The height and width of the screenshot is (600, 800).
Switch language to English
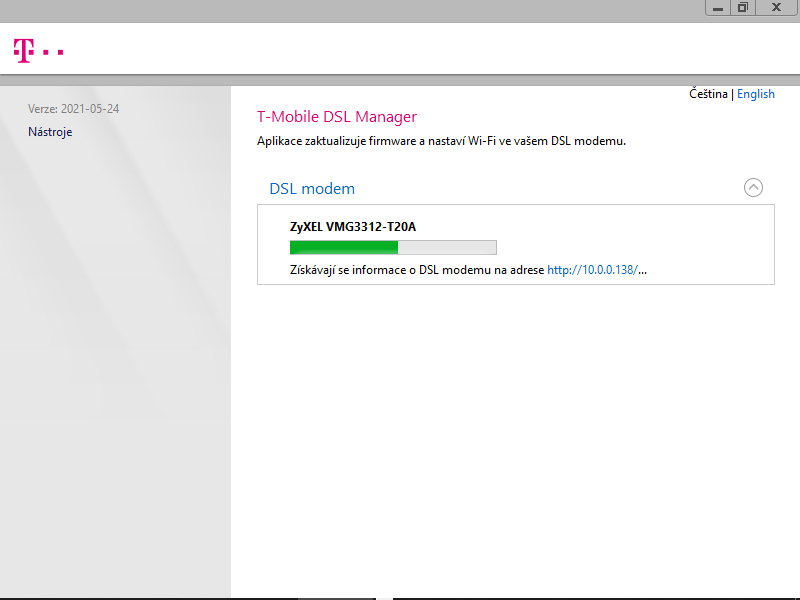(x=756, y=94)
